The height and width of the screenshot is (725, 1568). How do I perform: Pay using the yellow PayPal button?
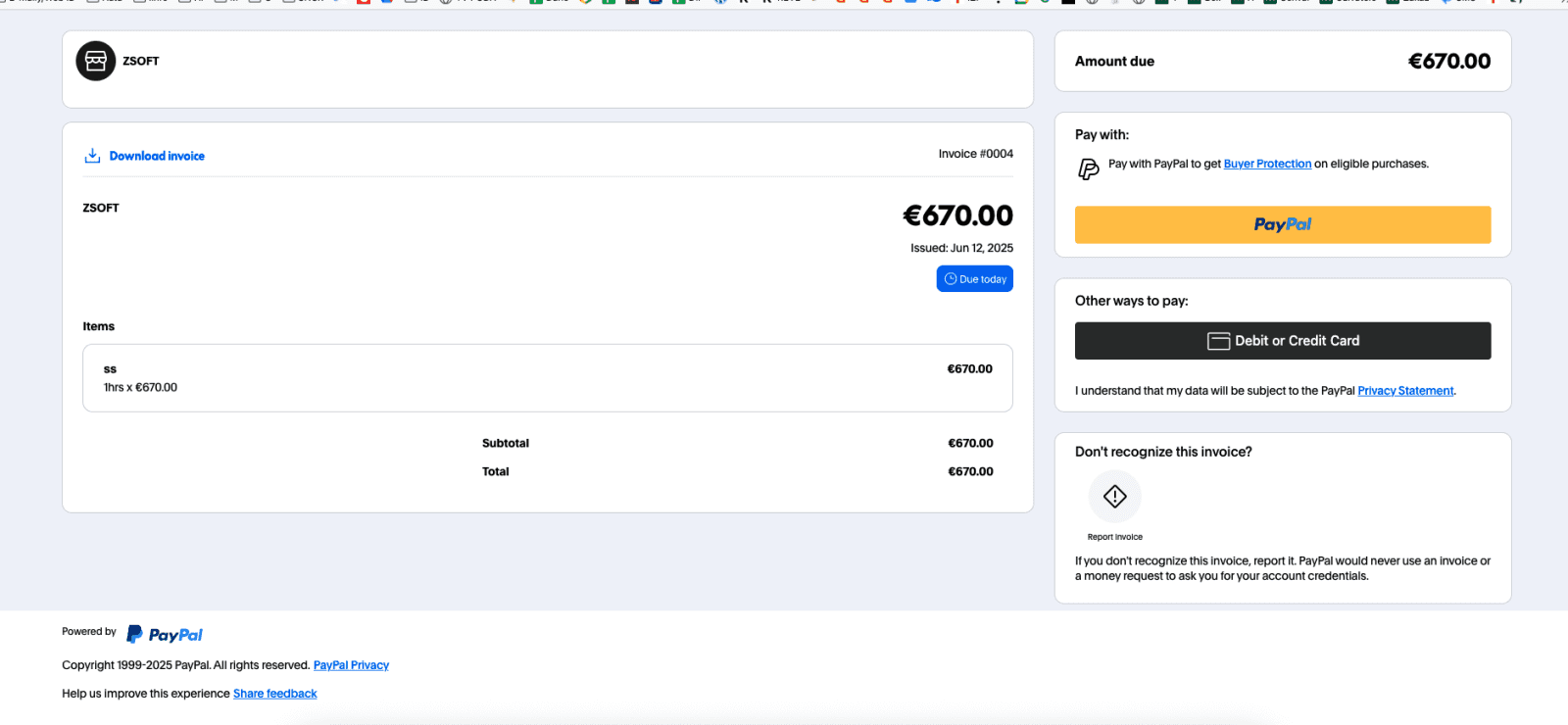1283,224
